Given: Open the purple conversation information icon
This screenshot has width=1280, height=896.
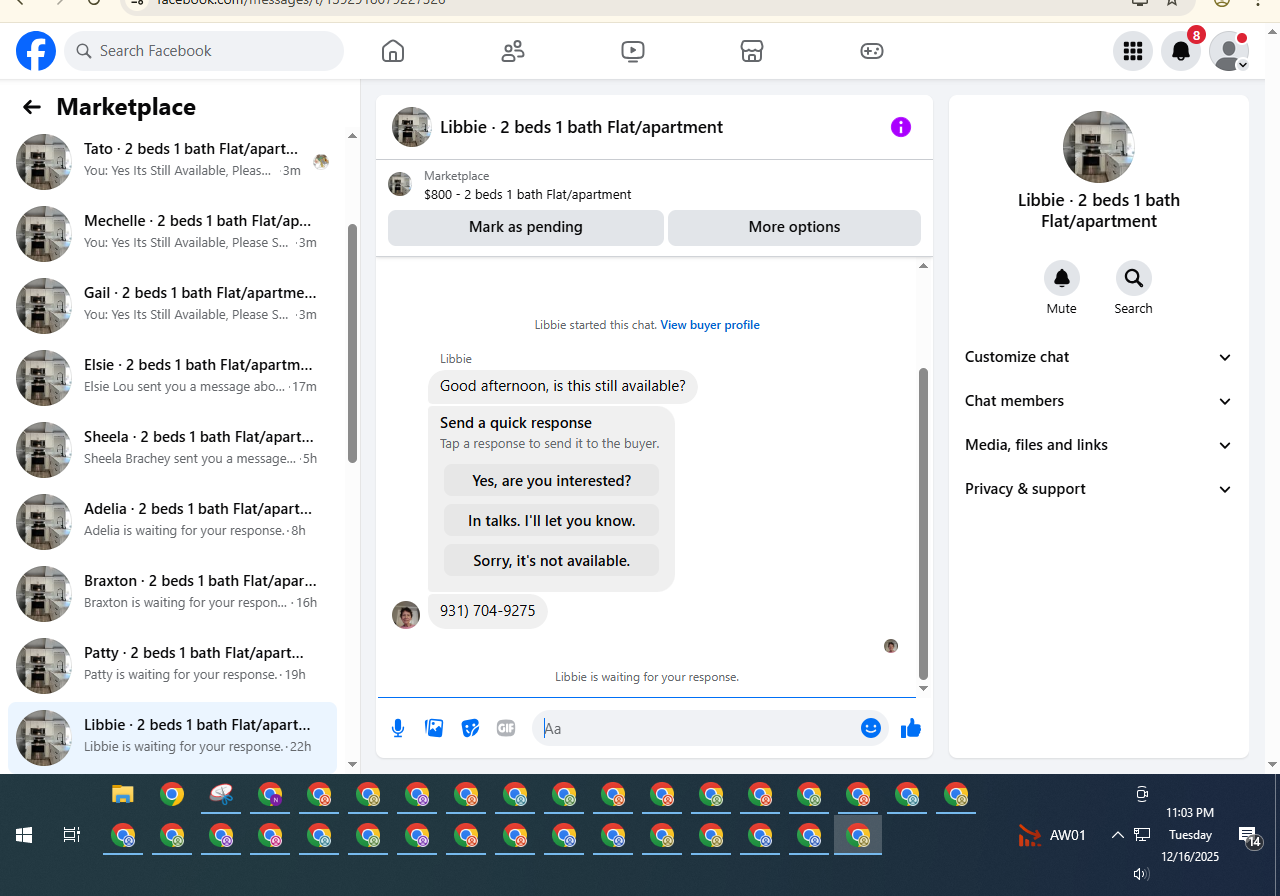Looking at the screenshot, I should [x=901, y=127].
